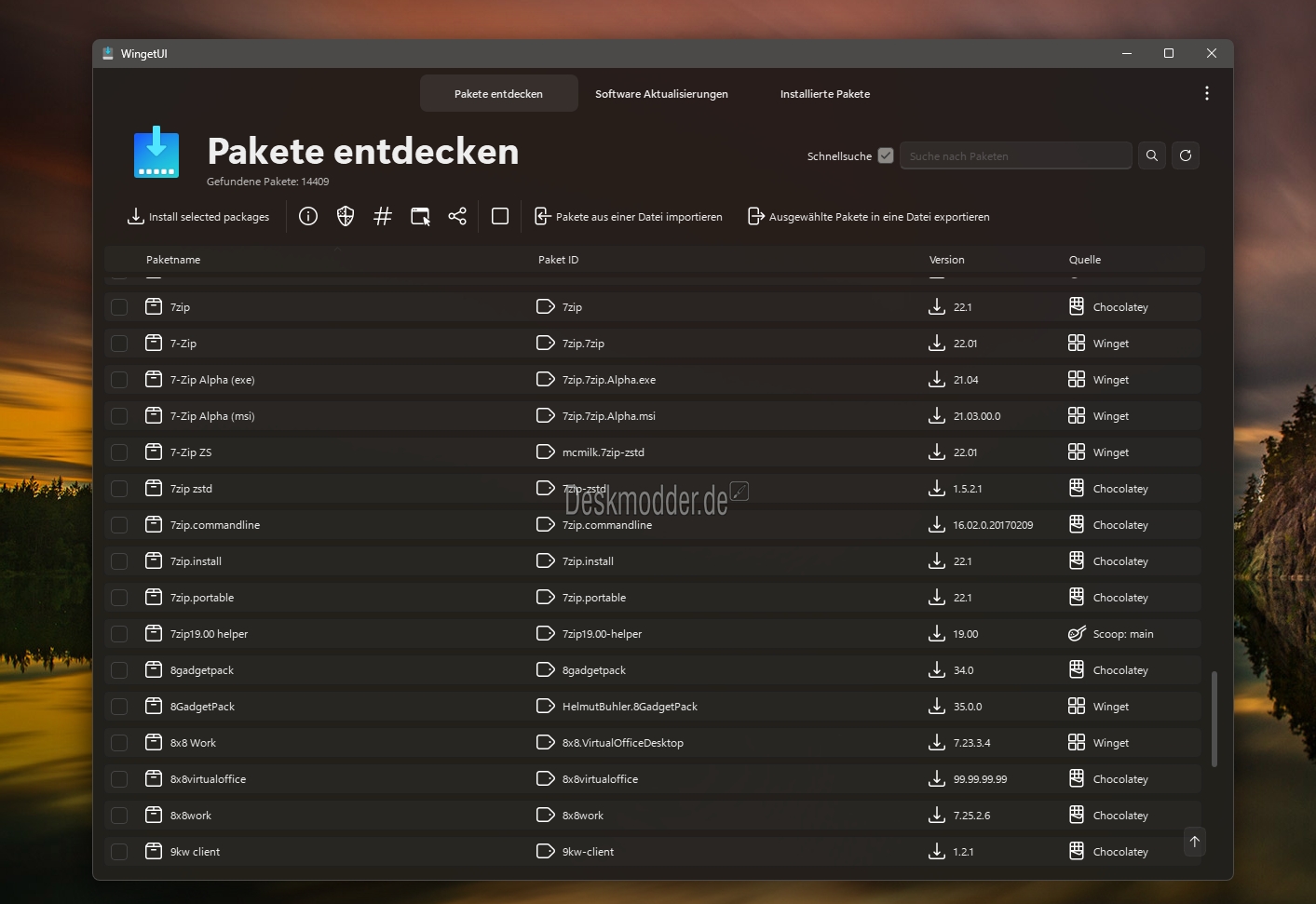1316x904 pixels.
Task: Select the 7-Zip package name
Action: pos(183,344)
